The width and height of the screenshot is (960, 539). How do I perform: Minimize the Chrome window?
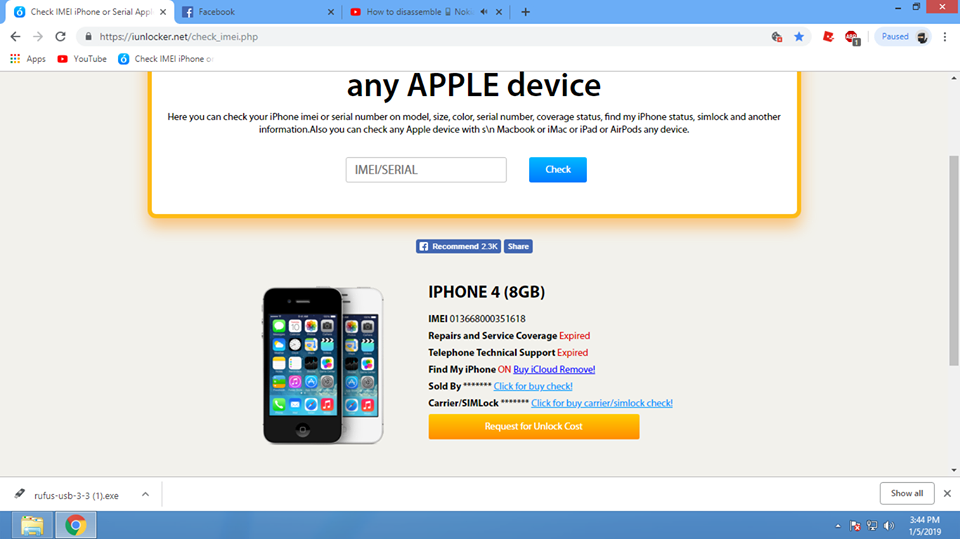coord(898,7)
